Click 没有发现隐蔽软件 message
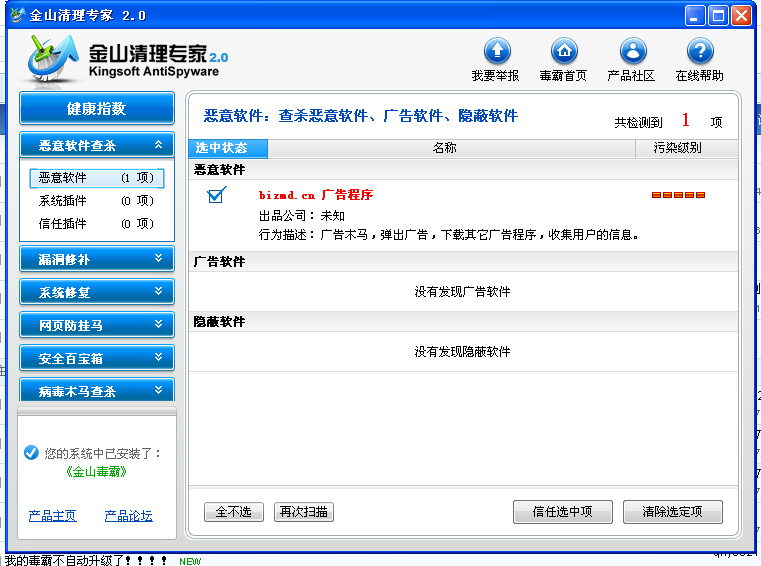This screenshot has height=566, width=761. [463, 351]
